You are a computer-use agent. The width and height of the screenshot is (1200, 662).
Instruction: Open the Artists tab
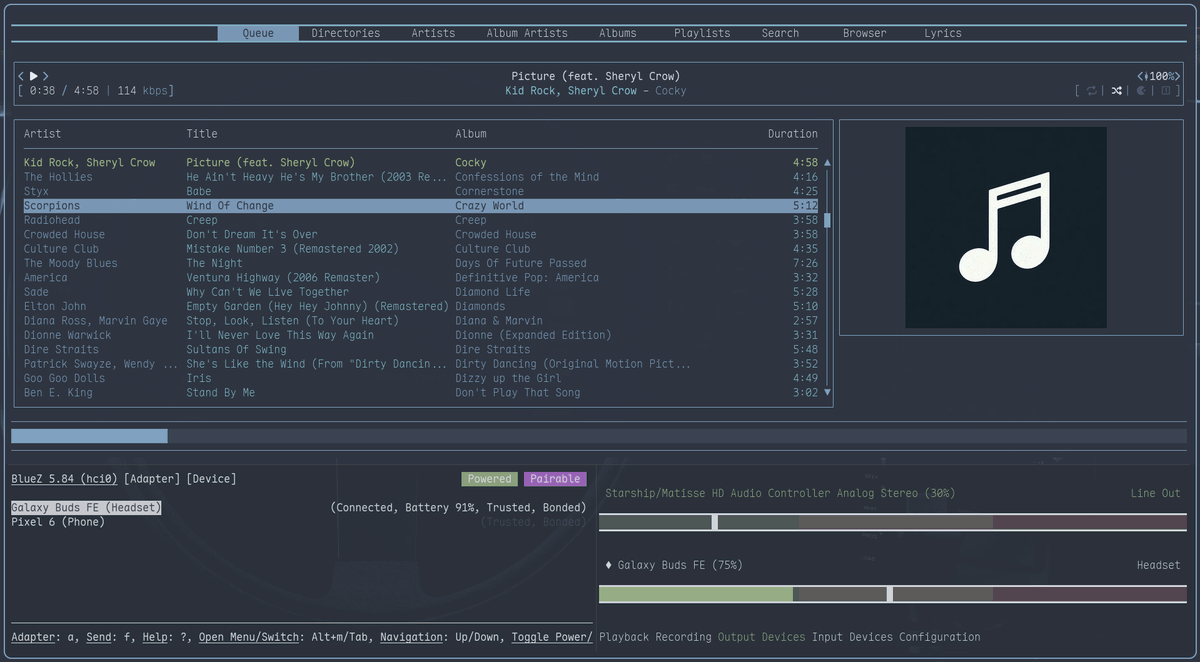point(433,33)
